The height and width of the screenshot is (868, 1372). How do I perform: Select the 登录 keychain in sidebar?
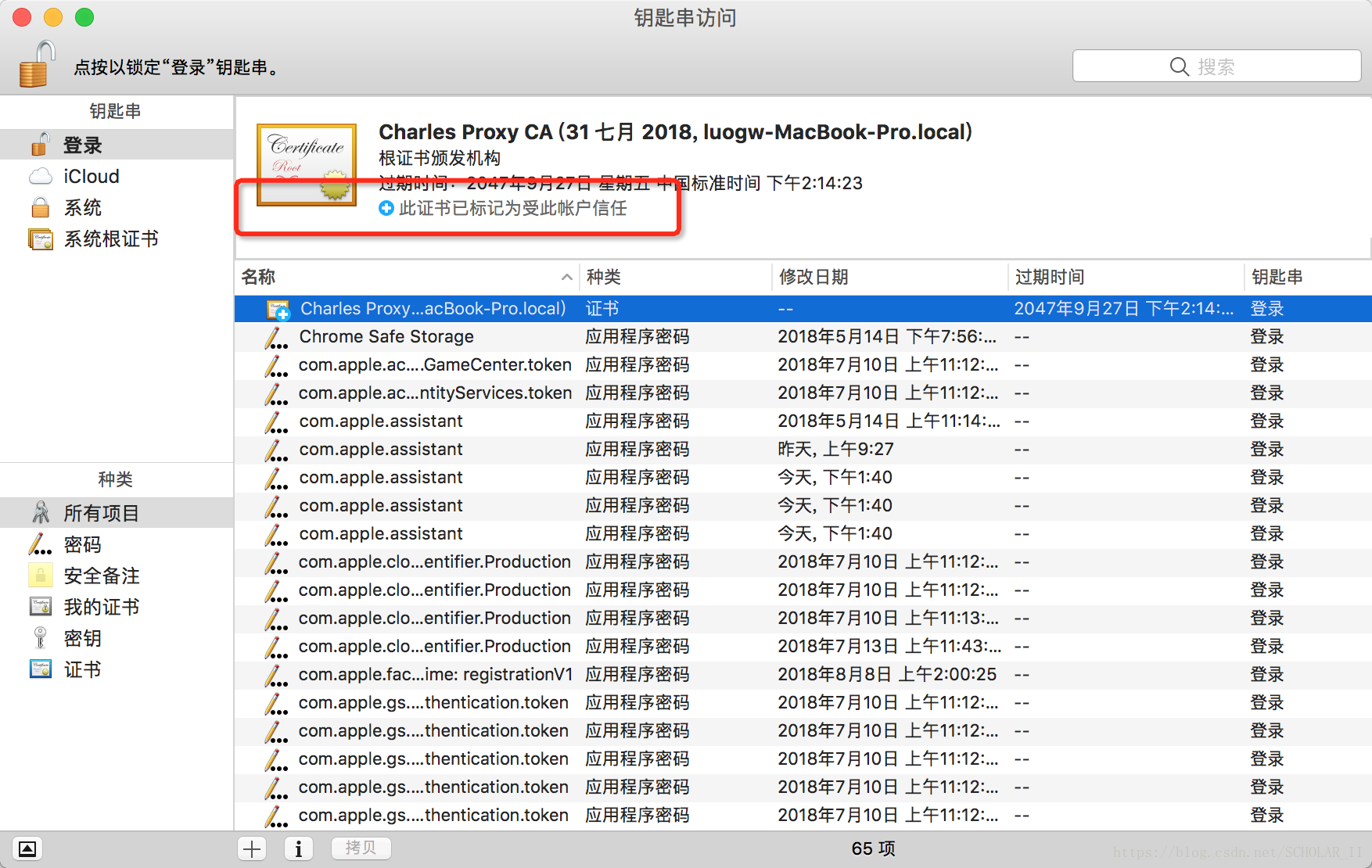pyautogui.click(x=117, y=145)
